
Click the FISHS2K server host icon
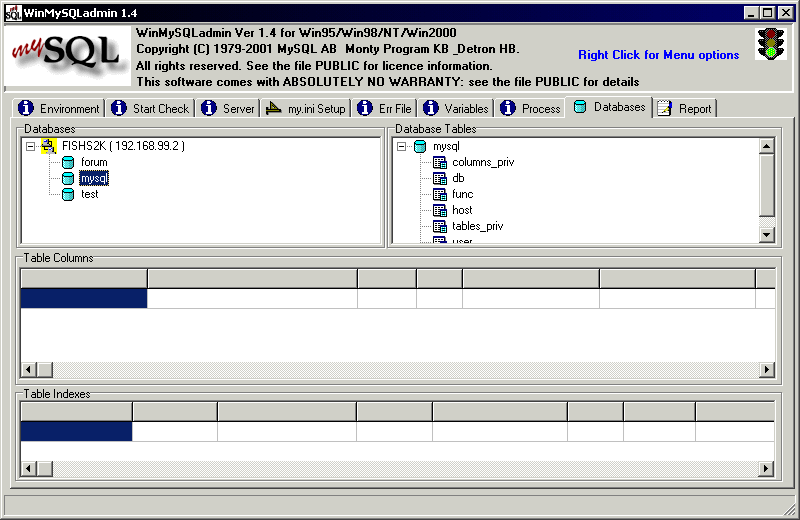click(48, 146)
